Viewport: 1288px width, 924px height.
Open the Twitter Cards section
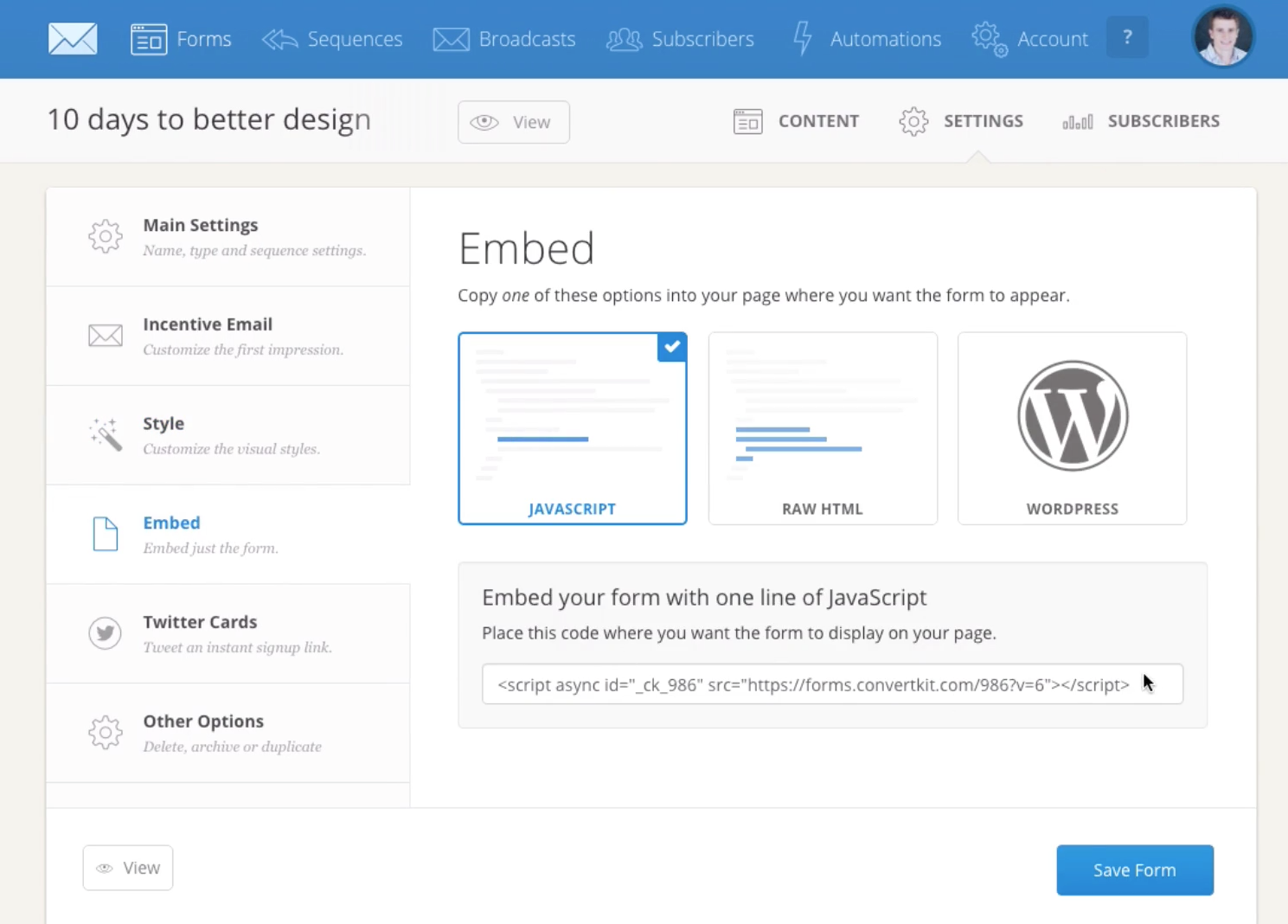click(228, 634)
